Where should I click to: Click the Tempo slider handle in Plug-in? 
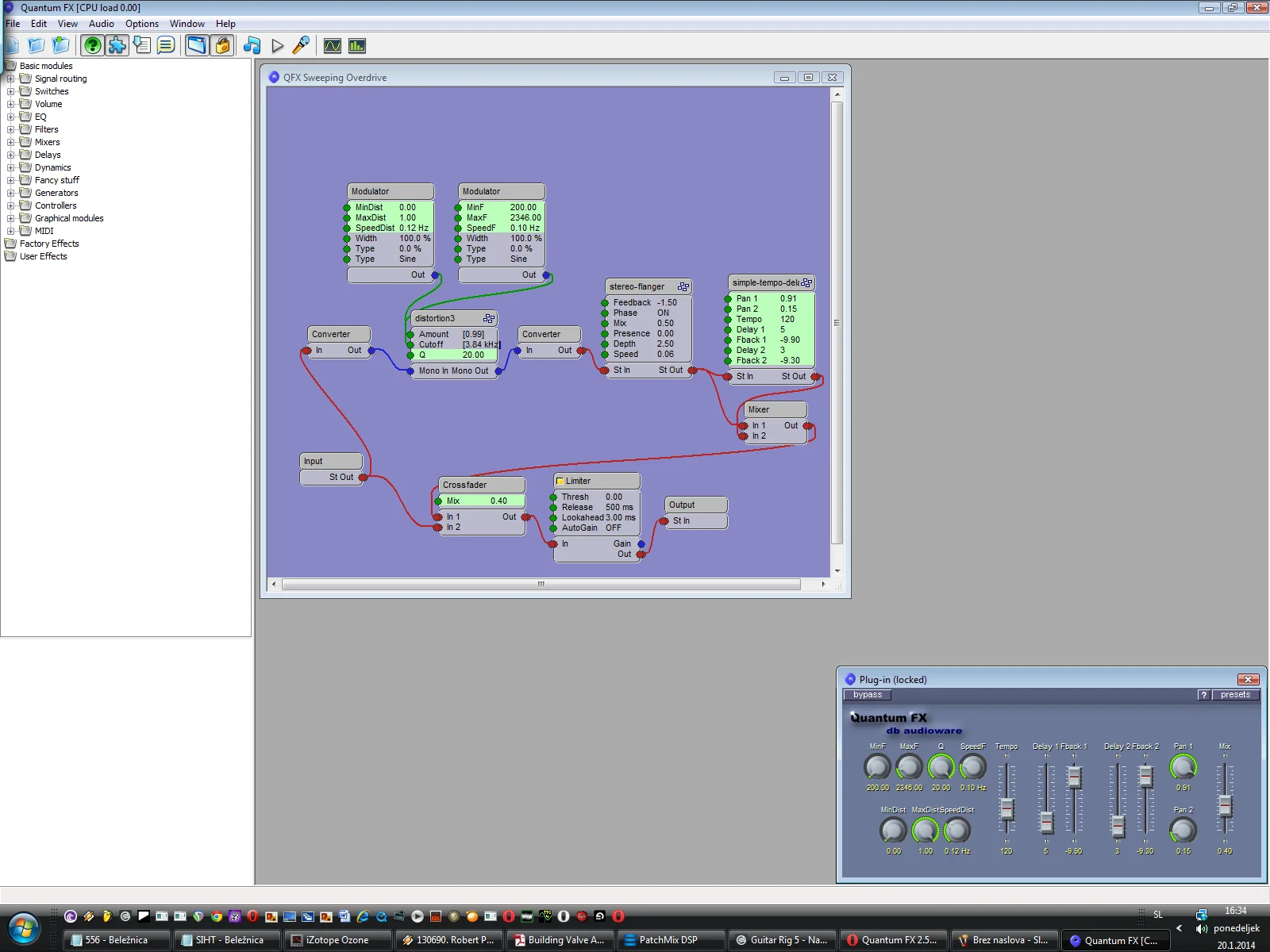click(1006, 808)
